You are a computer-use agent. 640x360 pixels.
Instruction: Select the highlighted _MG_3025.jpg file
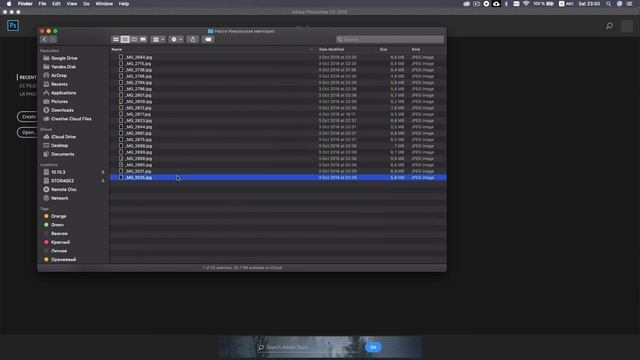tap(278, 178)
